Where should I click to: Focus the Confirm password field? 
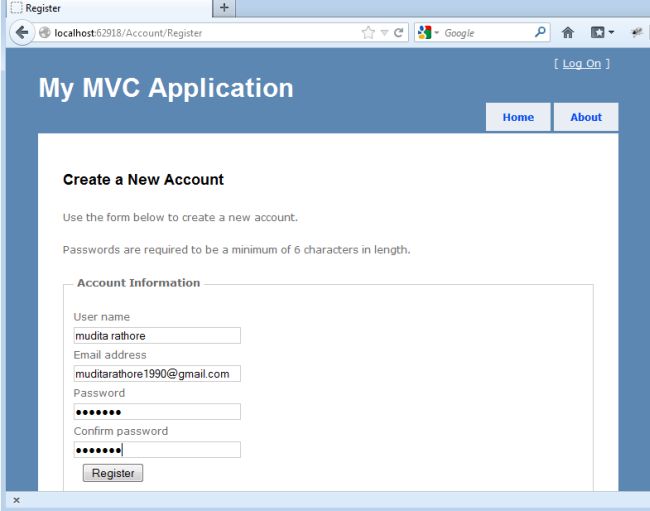click(x=157, y=450)
